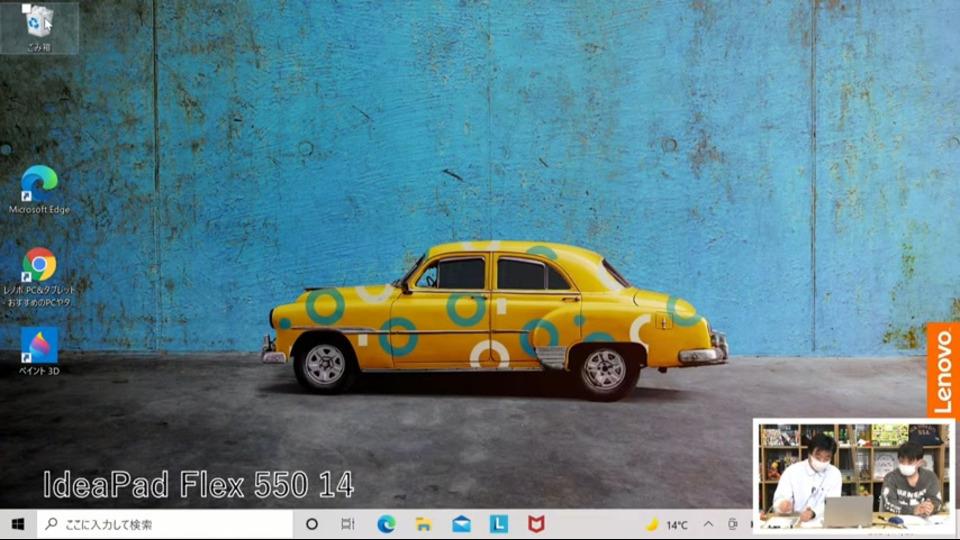Select the ペイント 3D desktop shortcut
The width and height of the screenshot is (960, 540).
pos(39,351)
